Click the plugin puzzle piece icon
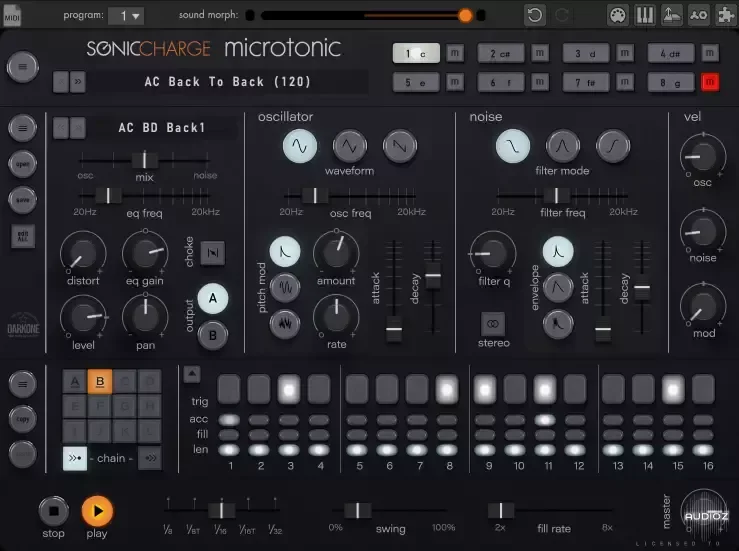739x551 pixels. [x=726, y=16]
